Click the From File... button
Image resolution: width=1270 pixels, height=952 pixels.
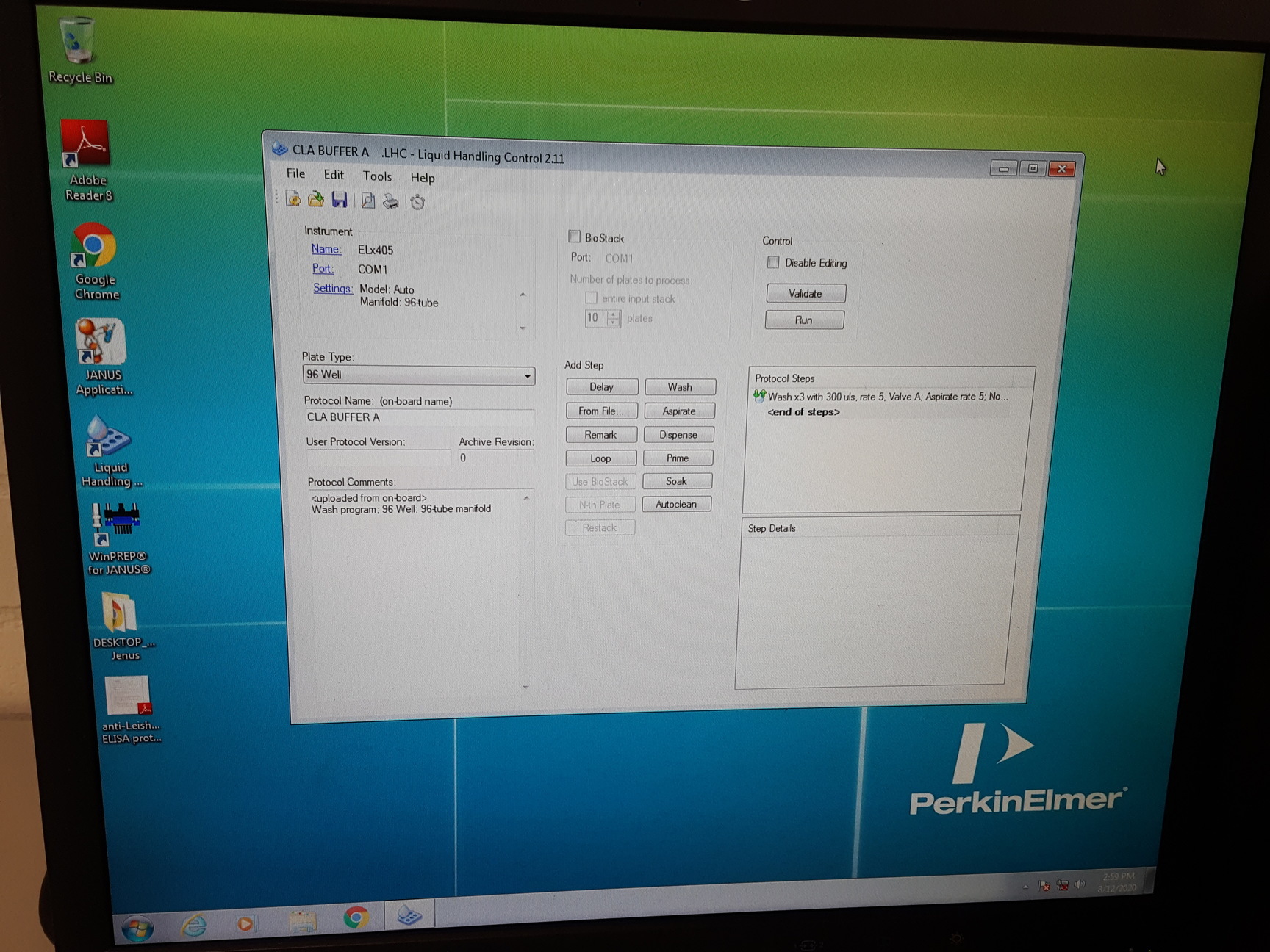point(601,411)
